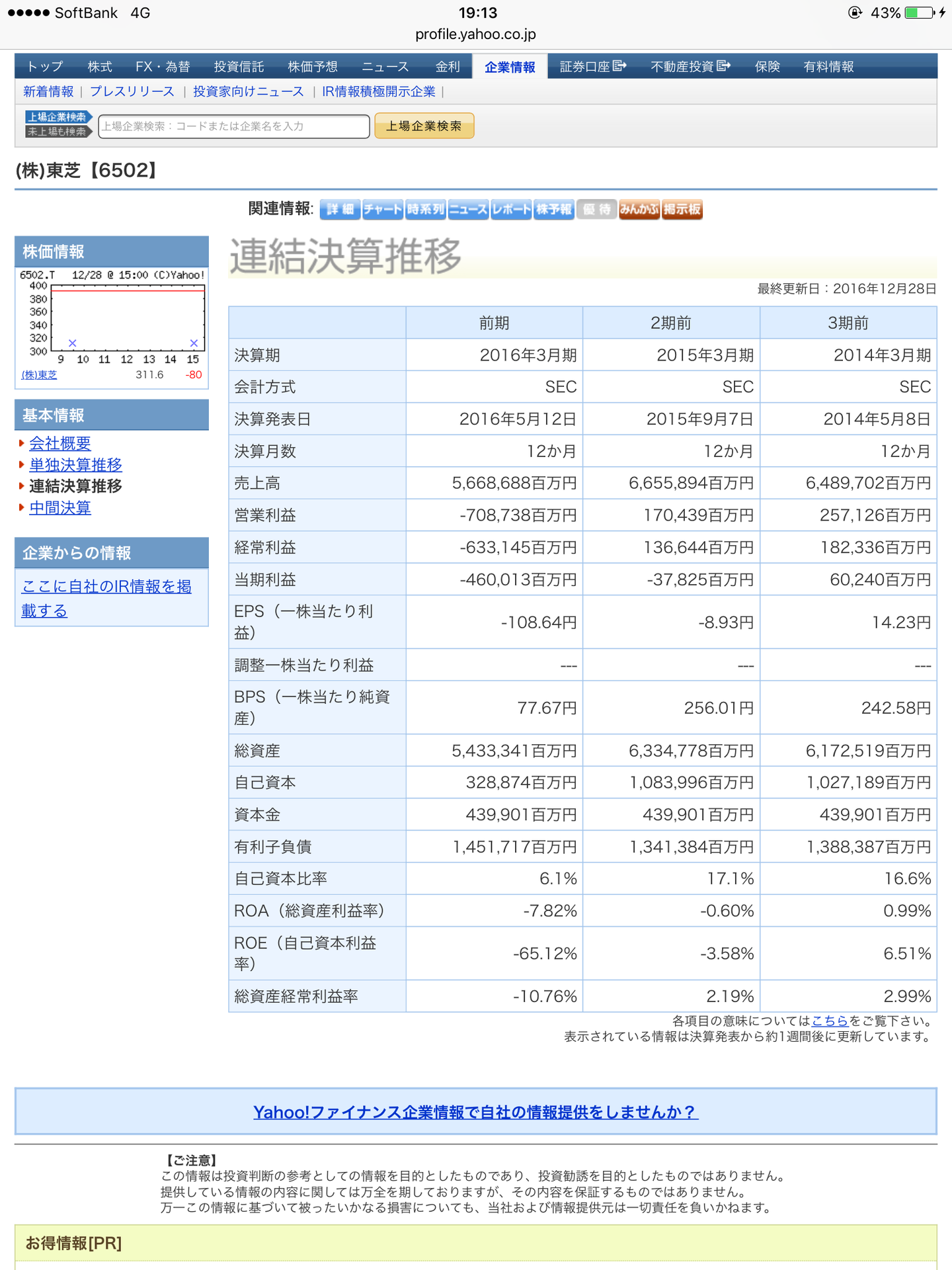
Task: Open the チャート related info icon
Action: (383, 209)
